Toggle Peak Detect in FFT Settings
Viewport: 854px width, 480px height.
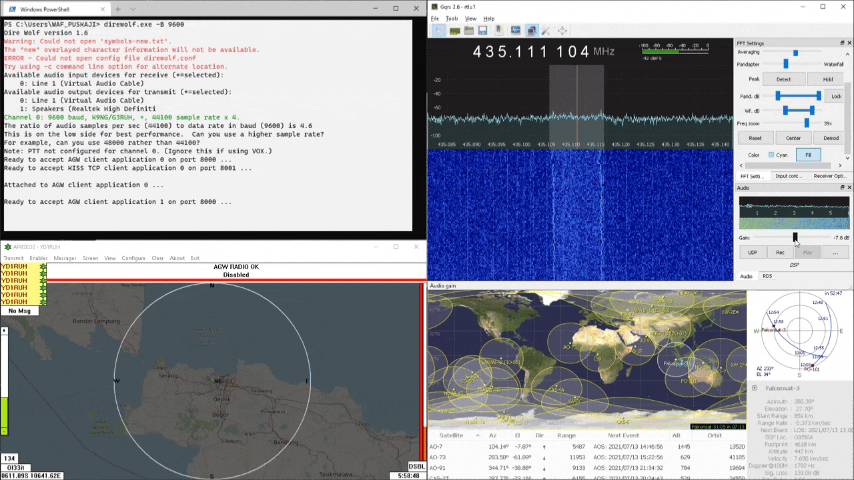tap(783, 79)
